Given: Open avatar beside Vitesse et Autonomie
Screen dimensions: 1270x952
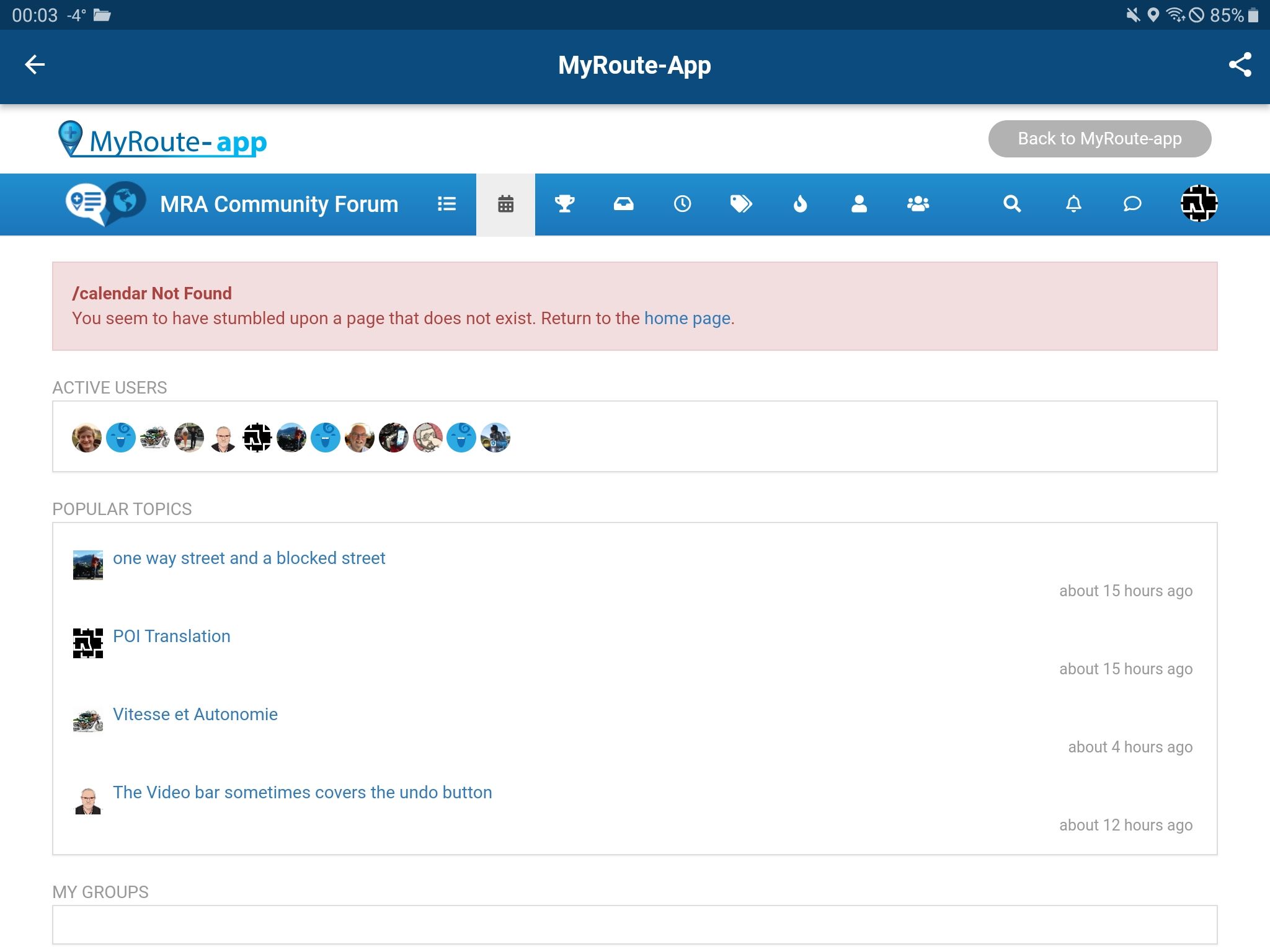Looking at the screenshot, I should point(88,721).
